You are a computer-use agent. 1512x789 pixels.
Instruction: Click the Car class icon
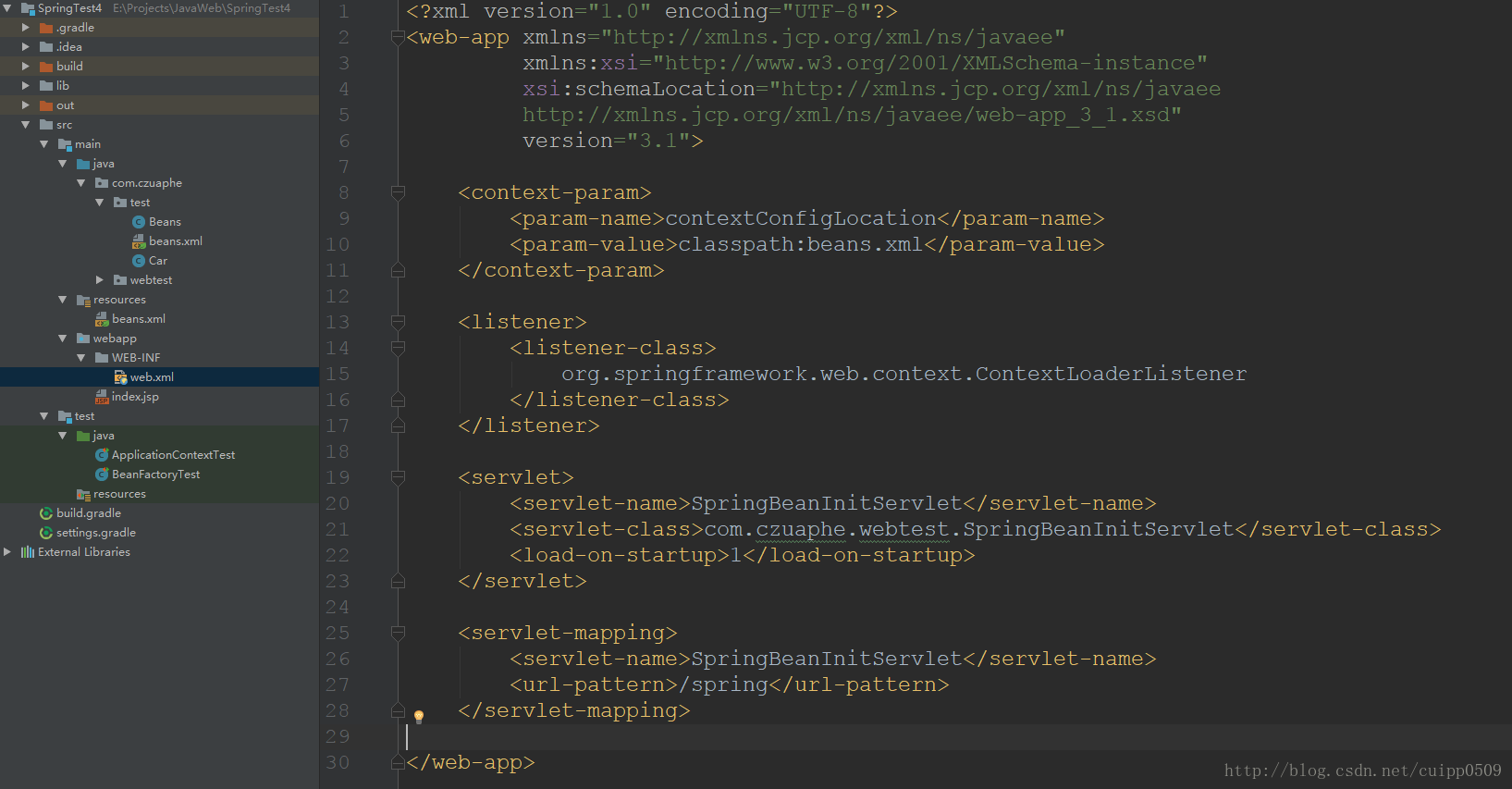pyautogui.click(x=139, y=261)
